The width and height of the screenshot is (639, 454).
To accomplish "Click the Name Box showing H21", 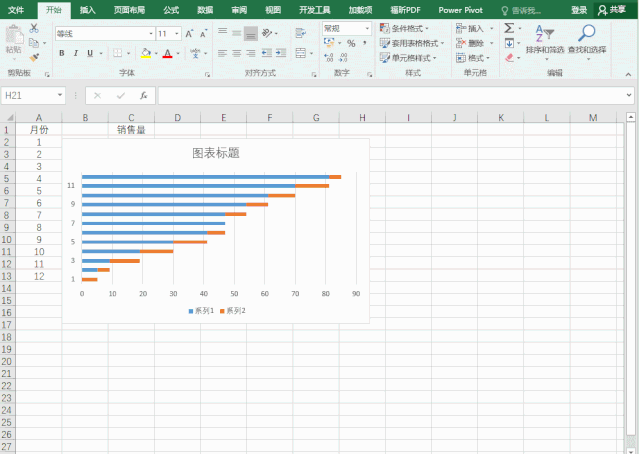I will 27,95.
